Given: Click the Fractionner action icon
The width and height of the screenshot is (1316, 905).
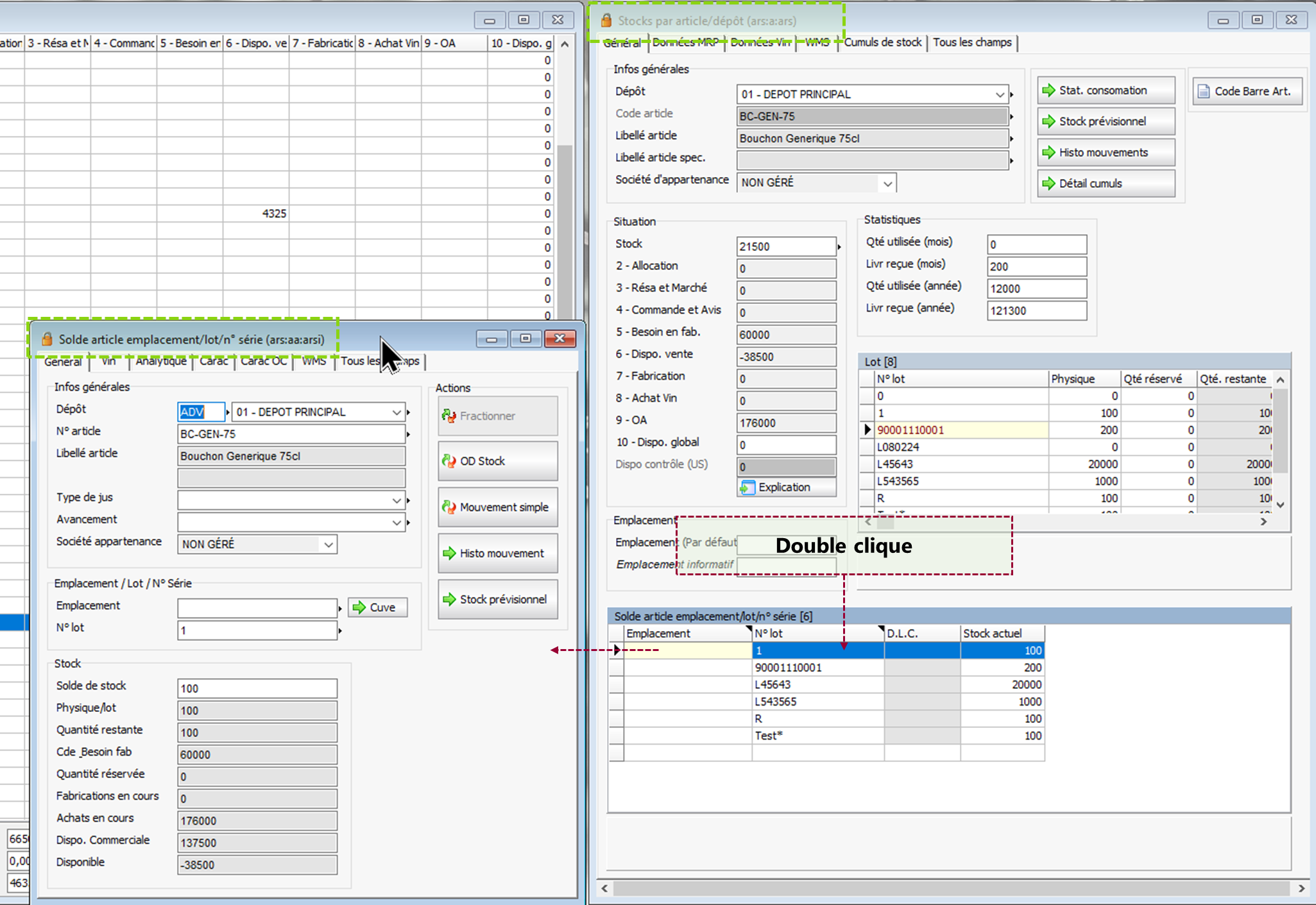Looking at the screenshot, I should pyautogui.click(x=449, y=416).
